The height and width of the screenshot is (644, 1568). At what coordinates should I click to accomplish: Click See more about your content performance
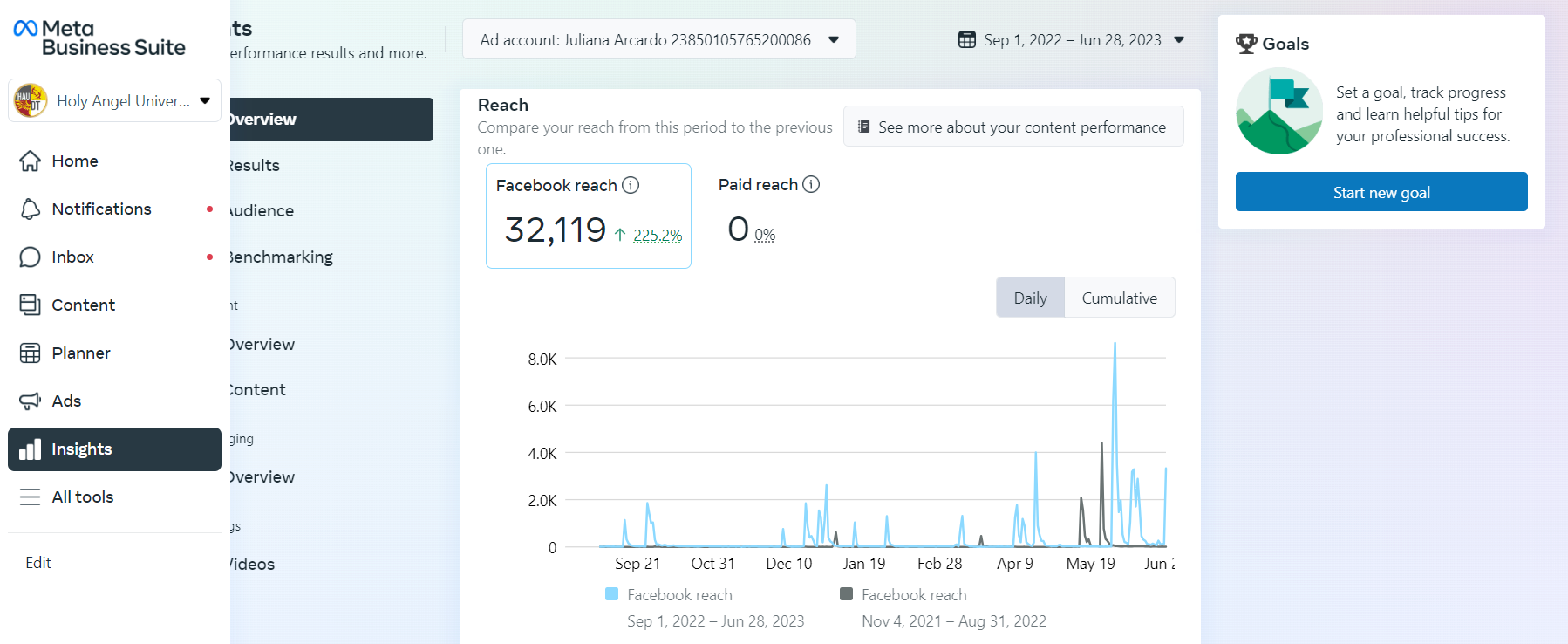tap(1012, 127)
